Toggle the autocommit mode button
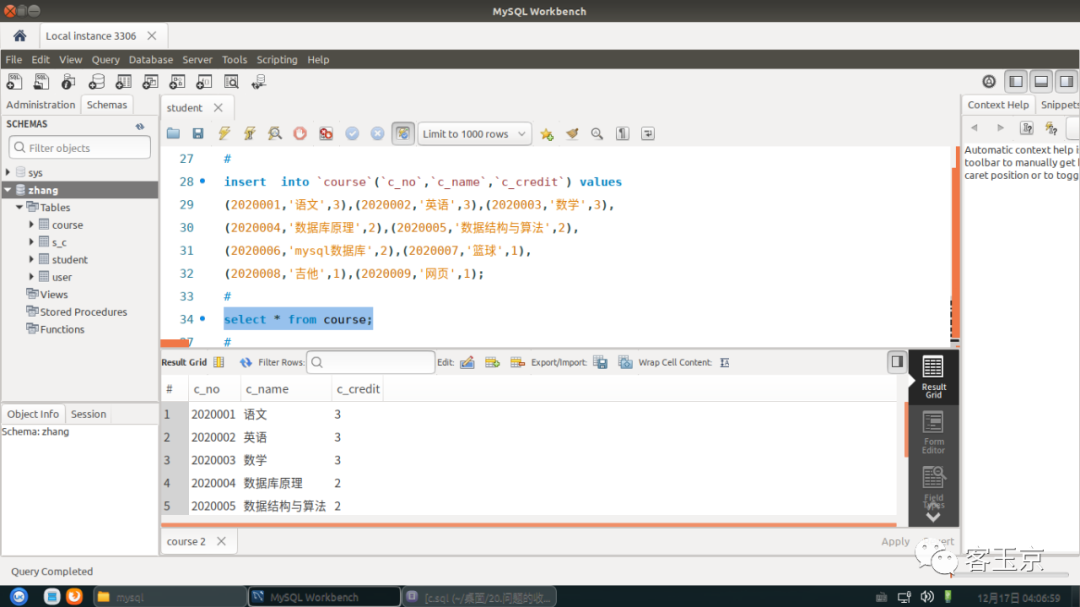The height and width of the screenshot is (607, 1080). click(403, 134)
